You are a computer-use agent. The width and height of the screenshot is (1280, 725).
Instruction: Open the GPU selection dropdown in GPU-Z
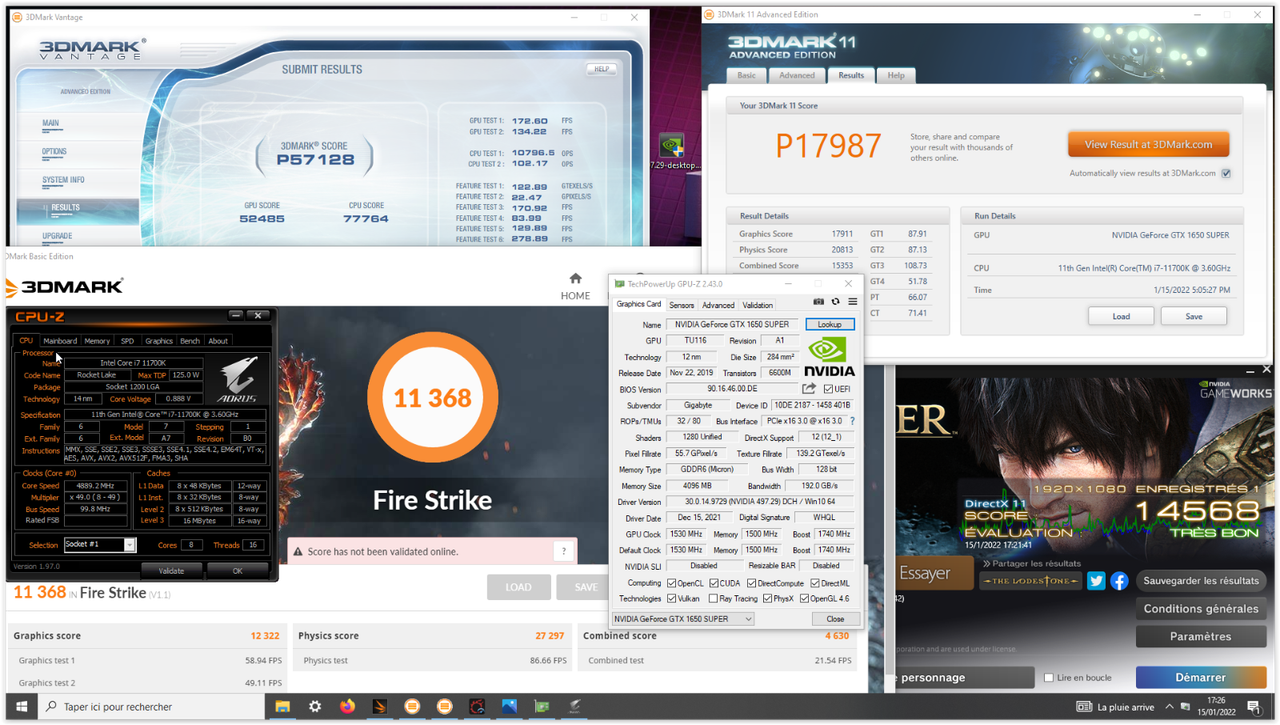pos(683,619)
